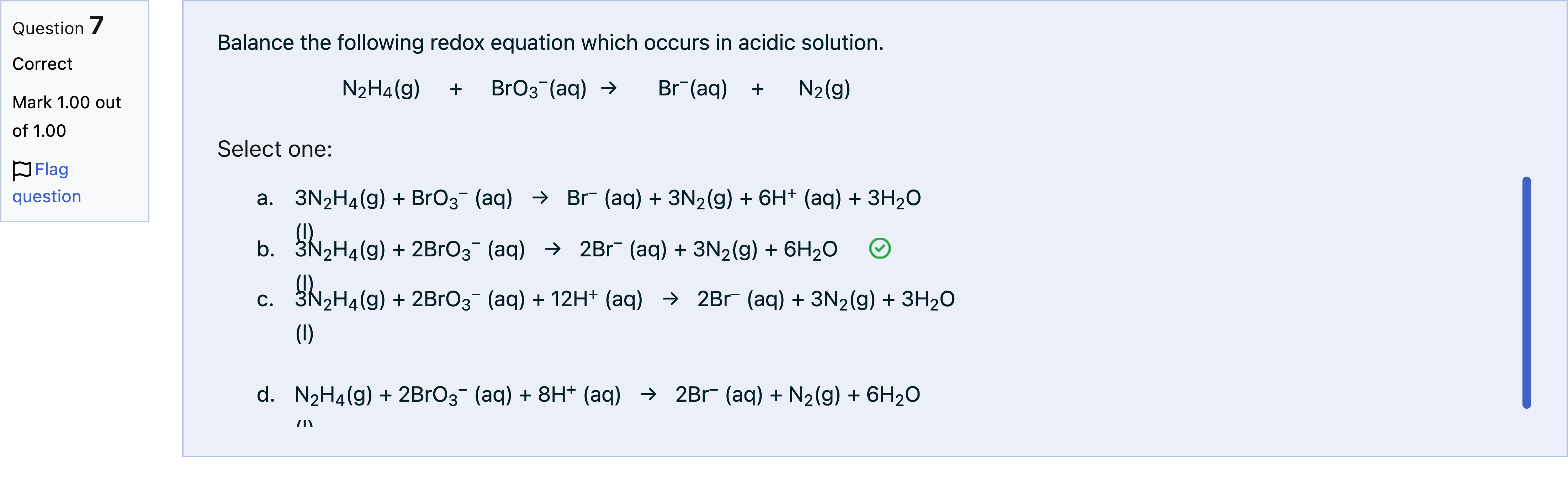Image resolution: width=1568 pixels, height=480 pixels.
Task: Click the letter label a. of first option
Action: tap(265, 199)
